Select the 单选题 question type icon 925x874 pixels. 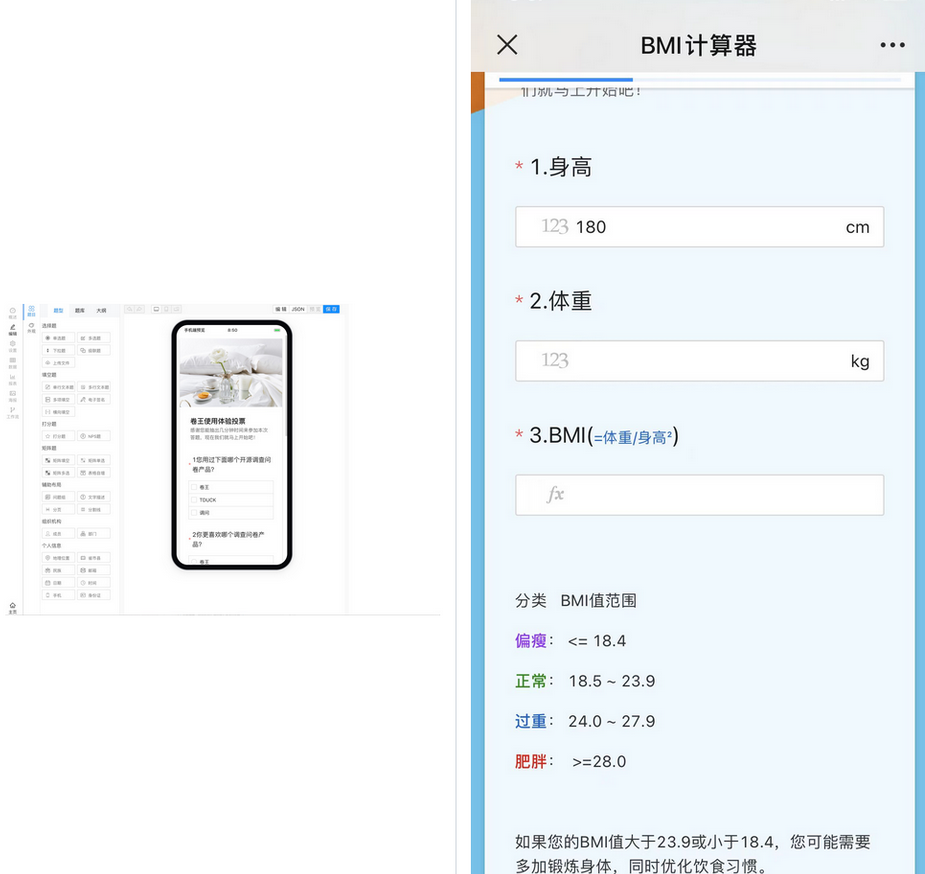pyautogui.click(x=58, y=338)
